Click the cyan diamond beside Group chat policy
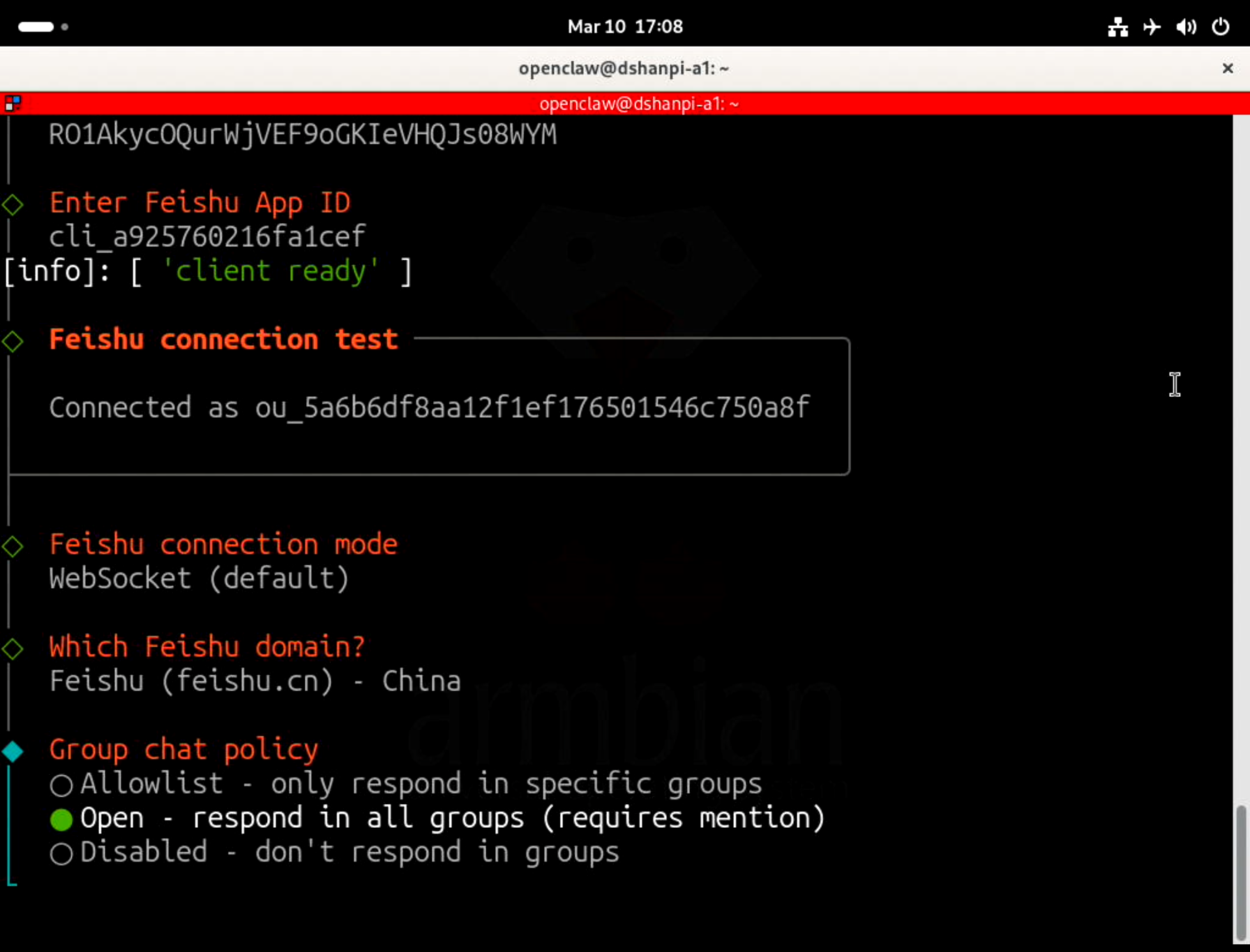 [x=13, y=751]
